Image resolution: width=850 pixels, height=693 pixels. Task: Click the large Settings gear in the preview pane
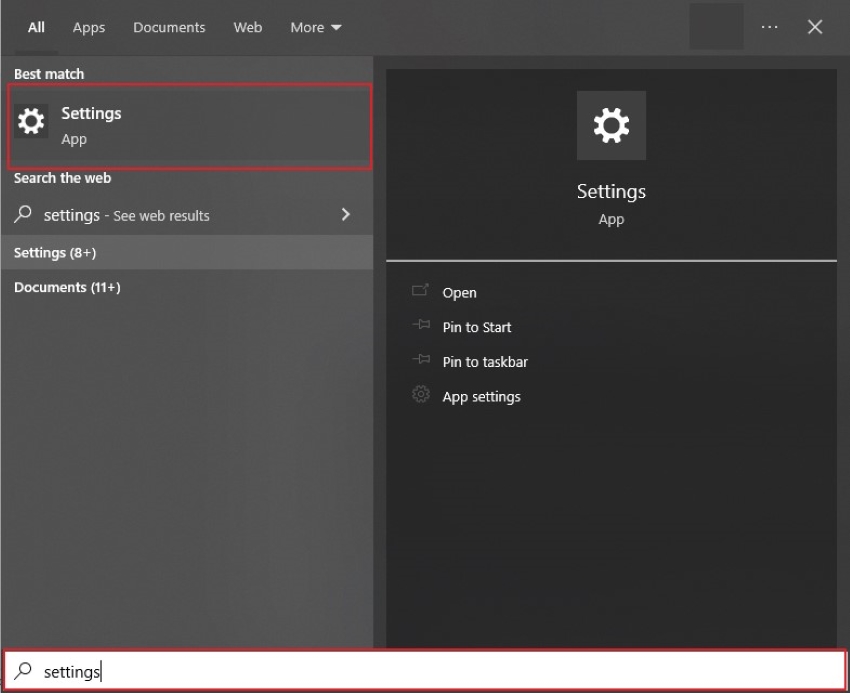click(611, 125)
